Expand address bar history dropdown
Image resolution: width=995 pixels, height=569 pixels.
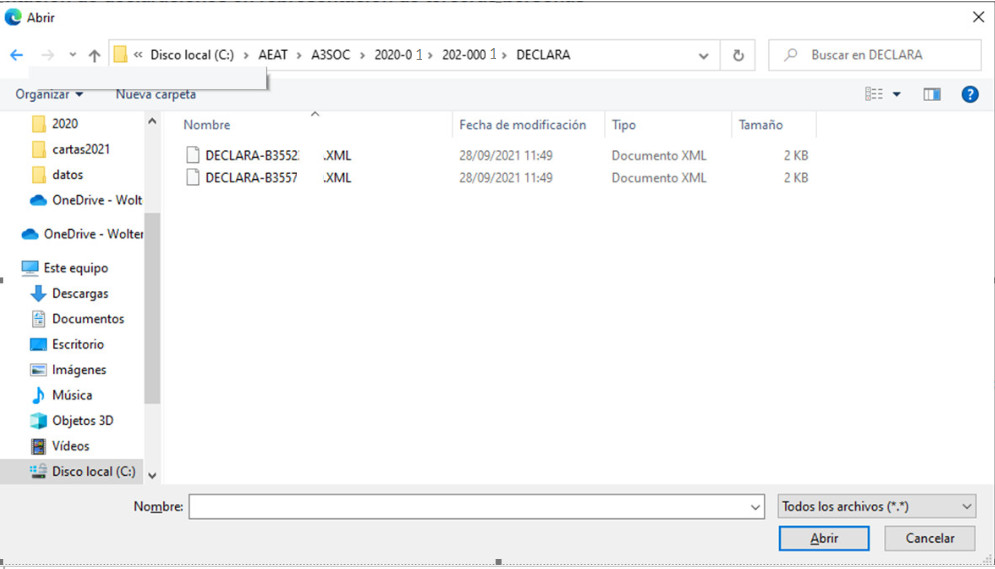[703, 56]
